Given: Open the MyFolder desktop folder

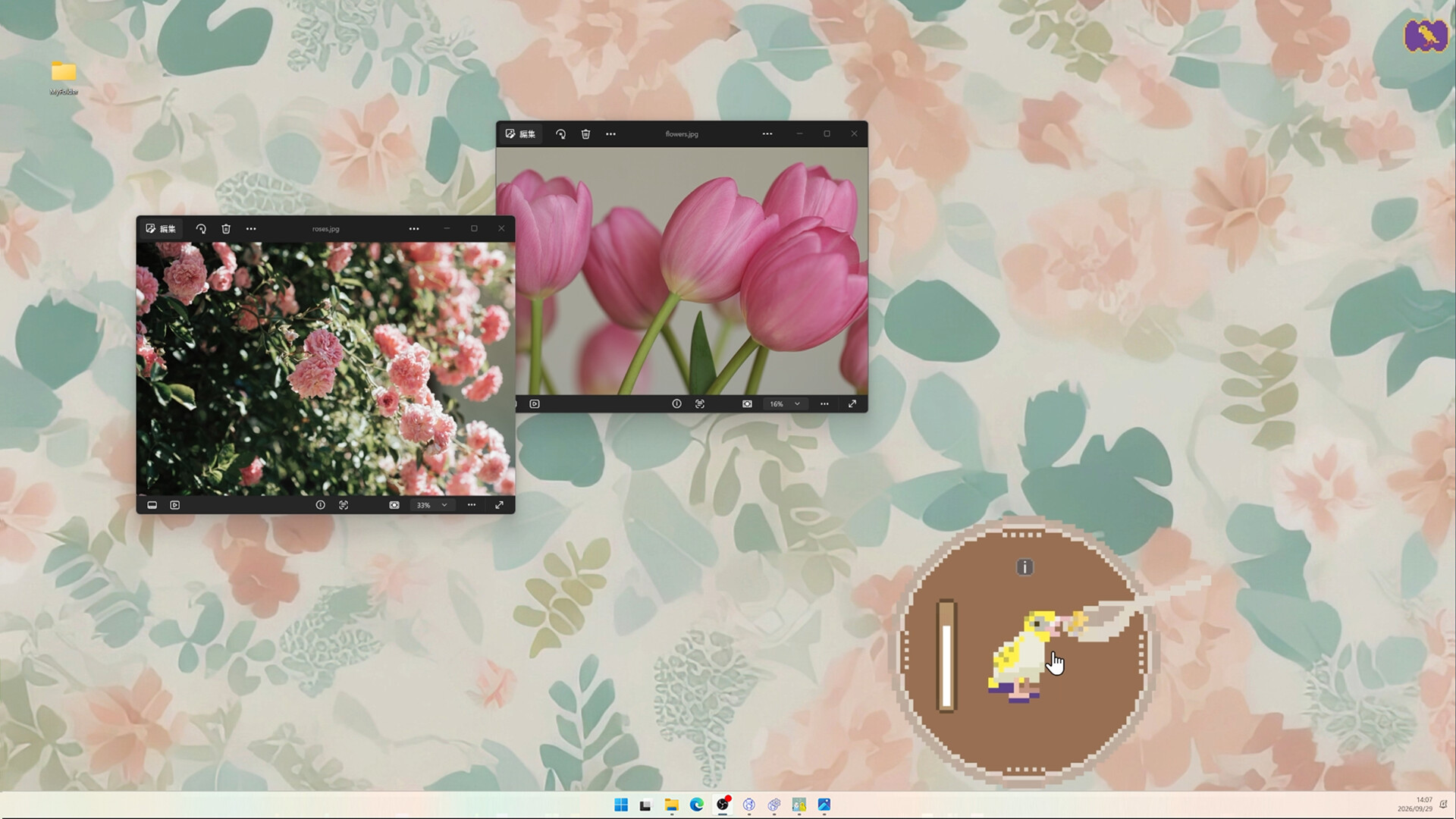Looking at the screenshot, I should 64,77.
